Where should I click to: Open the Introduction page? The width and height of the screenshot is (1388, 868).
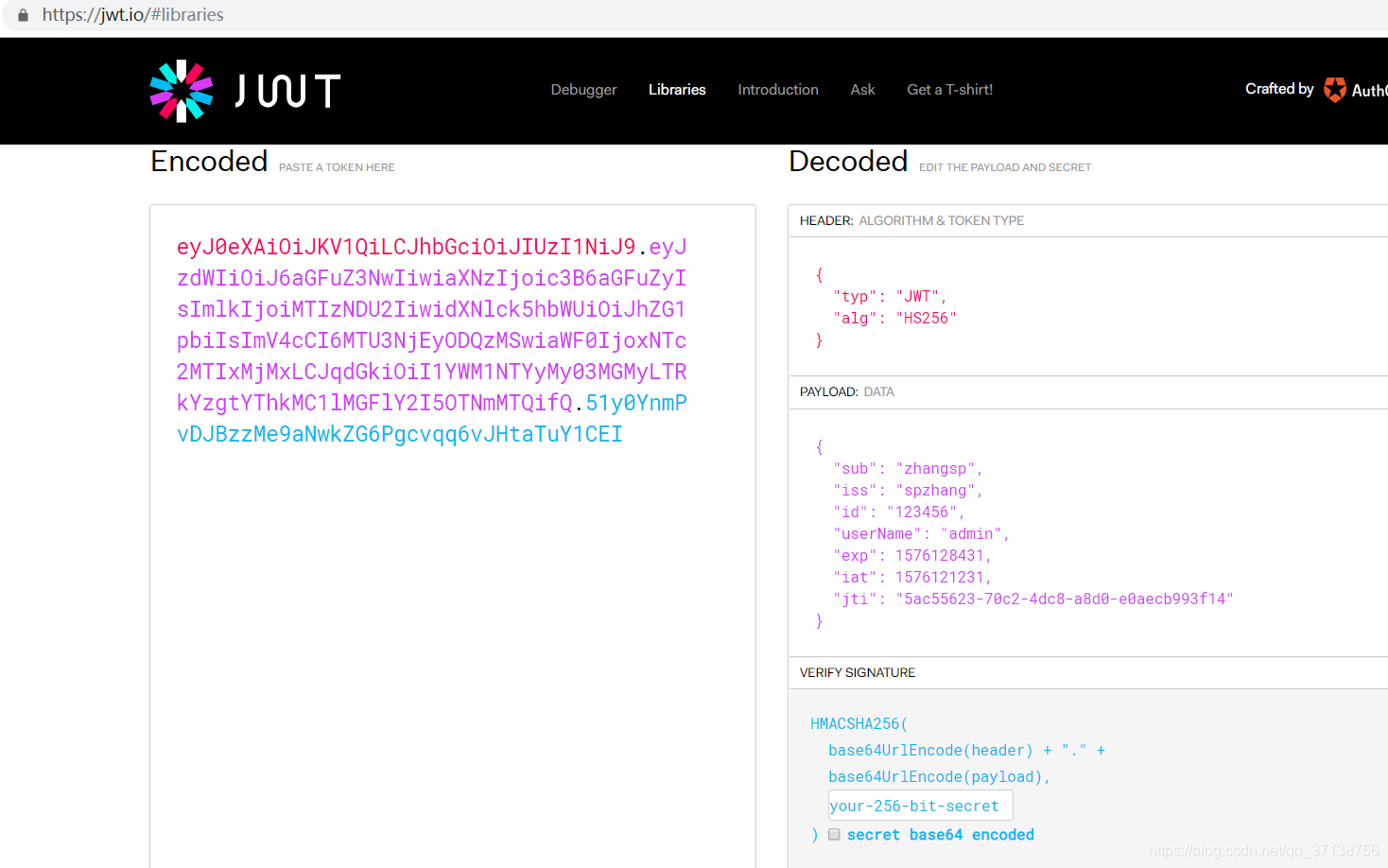[777, 90]
